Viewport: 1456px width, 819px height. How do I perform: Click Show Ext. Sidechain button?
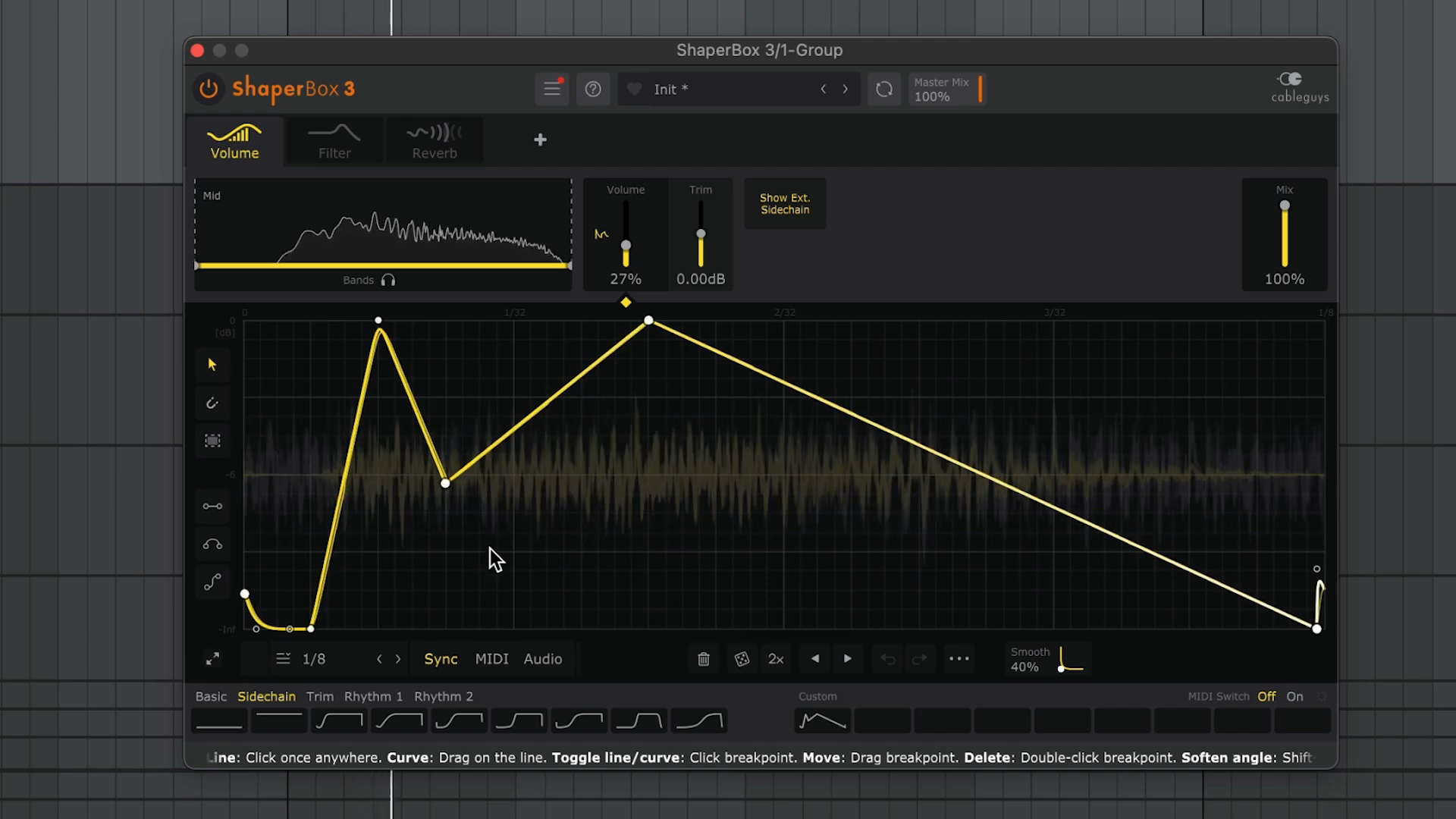(x=785, y=204)
